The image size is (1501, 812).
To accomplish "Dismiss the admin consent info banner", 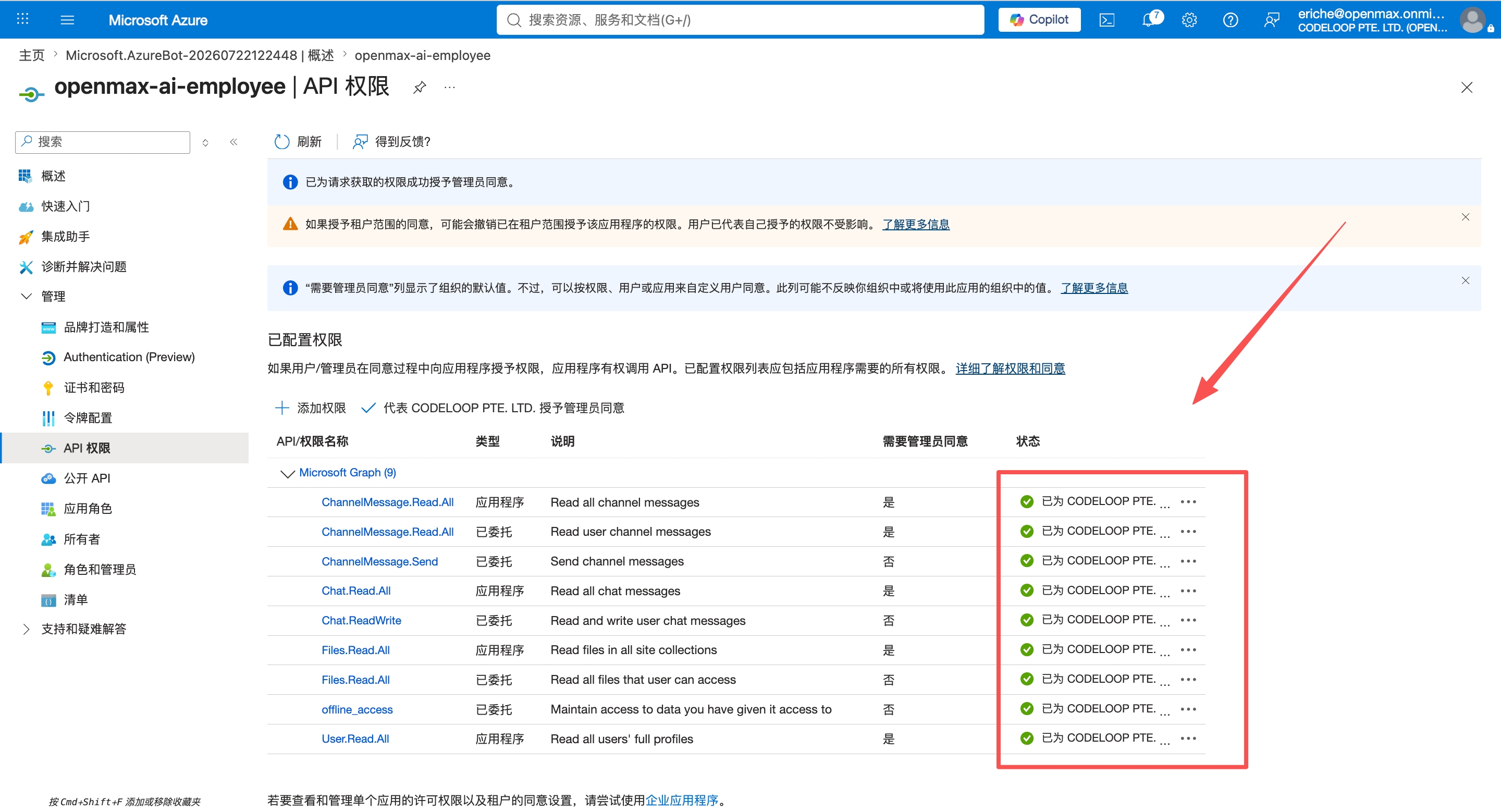I will 1465,280.
